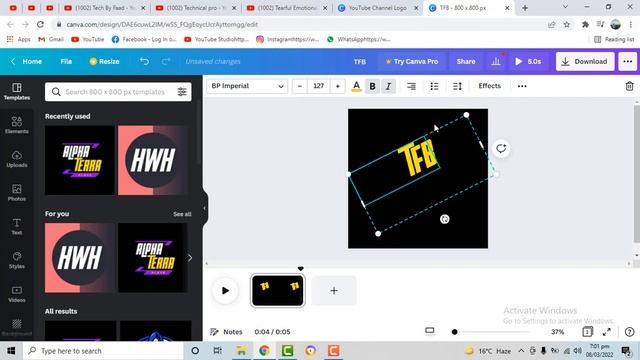Play the timeline

tap(225, 291)
